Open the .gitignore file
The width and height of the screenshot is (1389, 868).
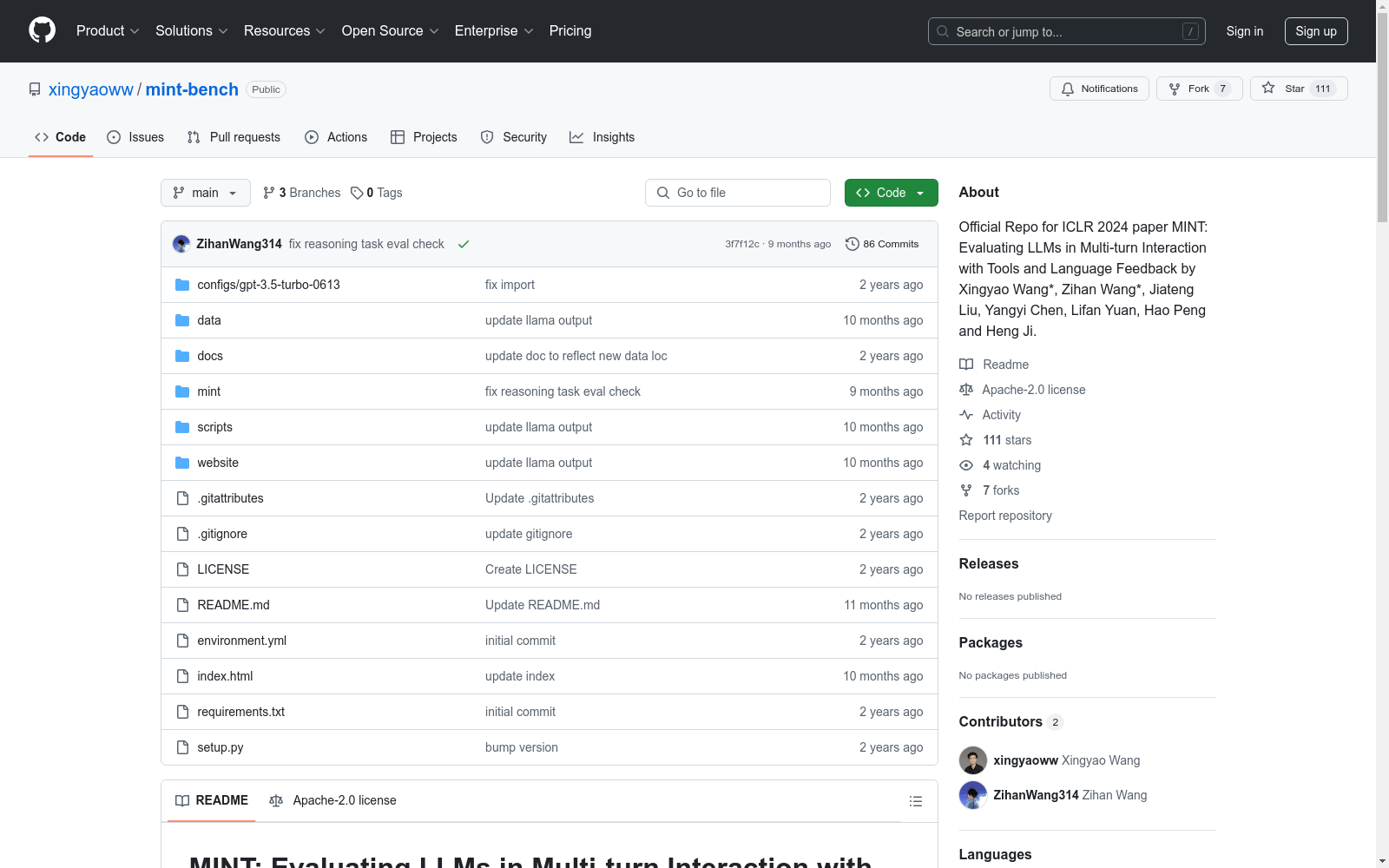tap(222, 534)
